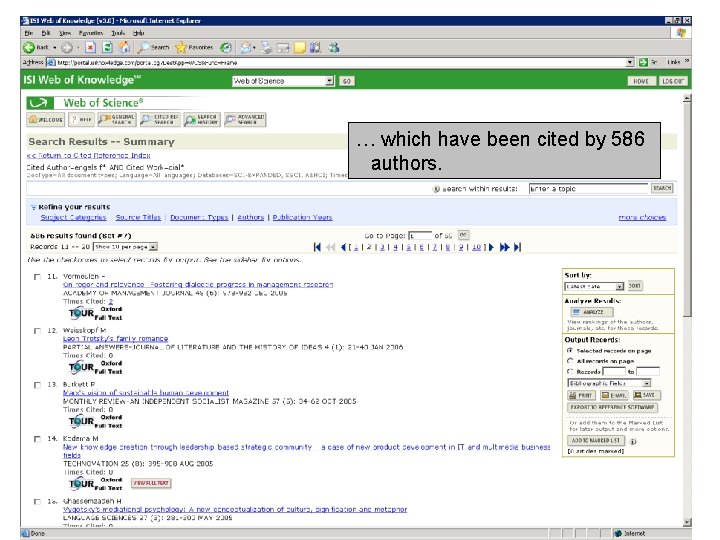Go to next results page arrow
The image size is (720, 540).
[x=491, y=247]
